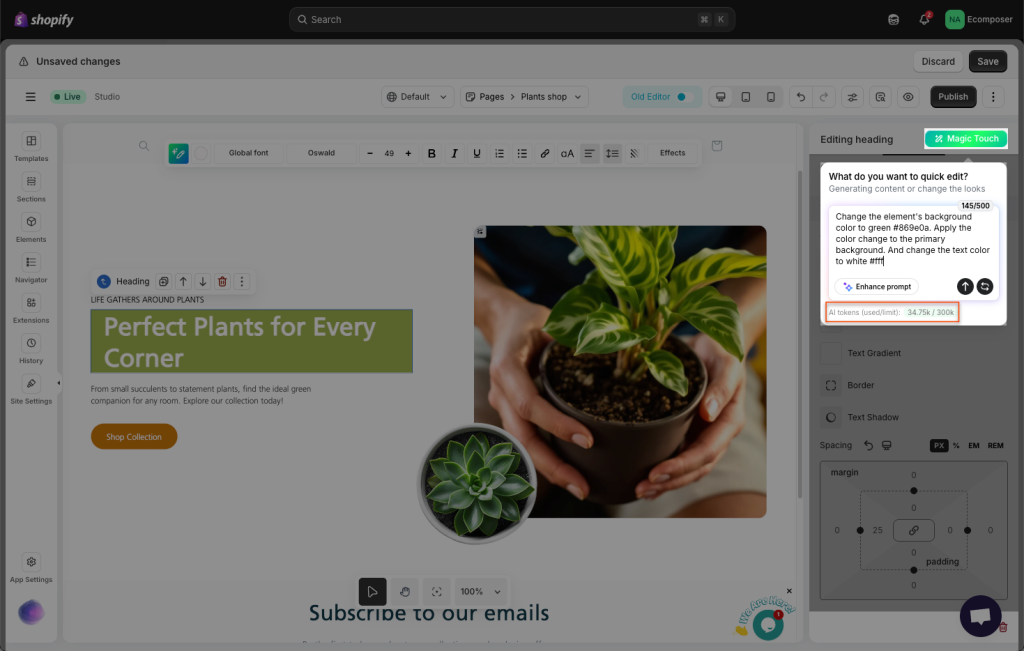
Task: Move Heading element down
Action: [x=203, y=281]
